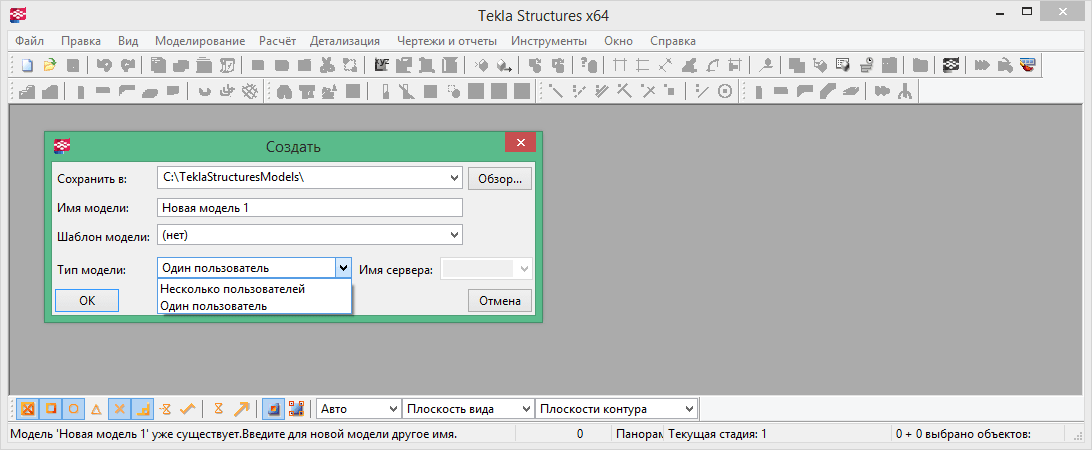Click the greyed Save icon in toolbar
This screenshot has height=450, width=1092.
[x=73, y=65]
